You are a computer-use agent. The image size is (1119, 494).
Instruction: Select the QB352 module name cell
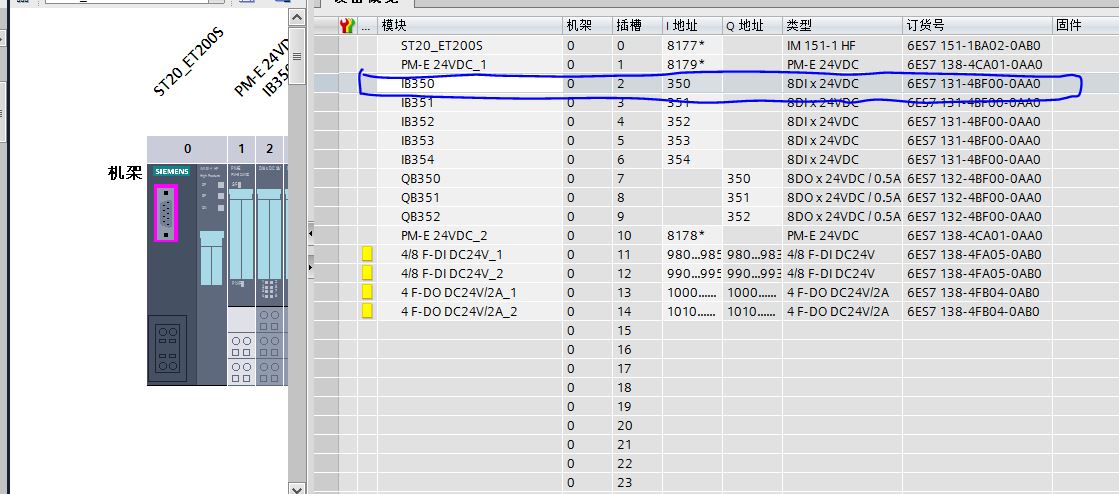pyautogui.click(x=470, y=216)
